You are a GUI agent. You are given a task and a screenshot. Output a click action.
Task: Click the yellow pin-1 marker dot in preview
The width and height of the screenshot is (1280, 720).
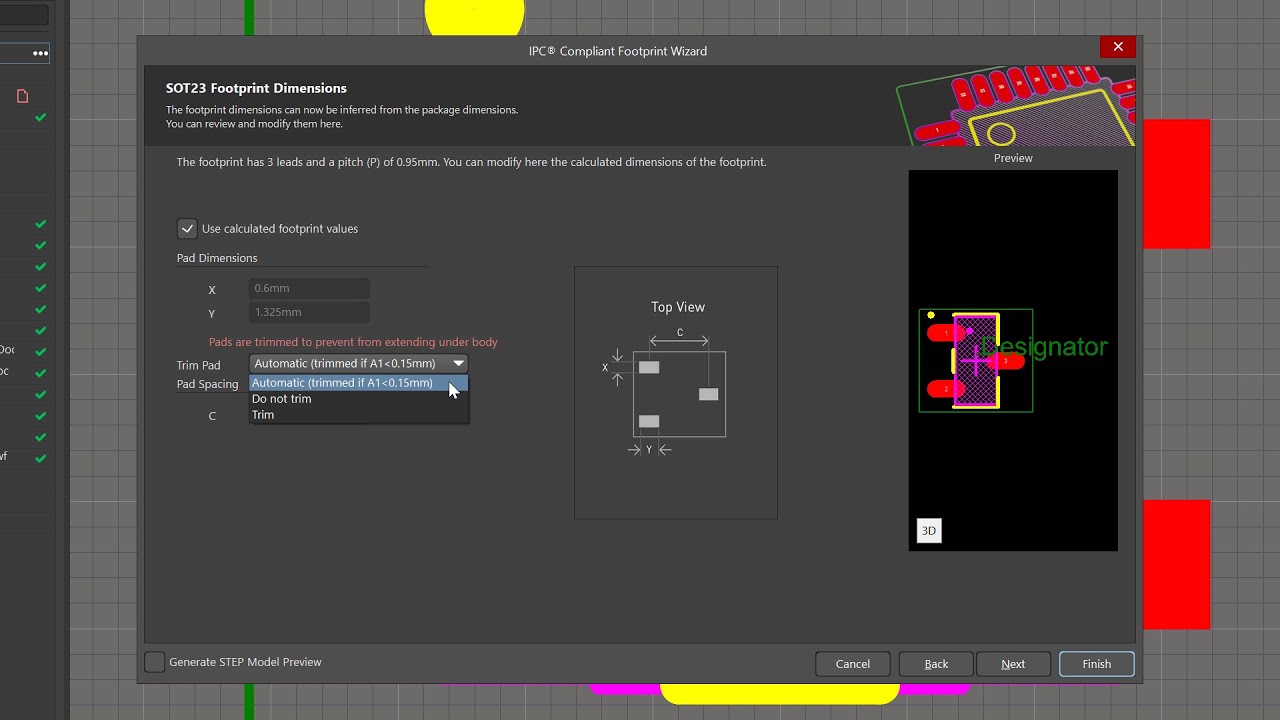pyautogui.click(x=931, y=315)
